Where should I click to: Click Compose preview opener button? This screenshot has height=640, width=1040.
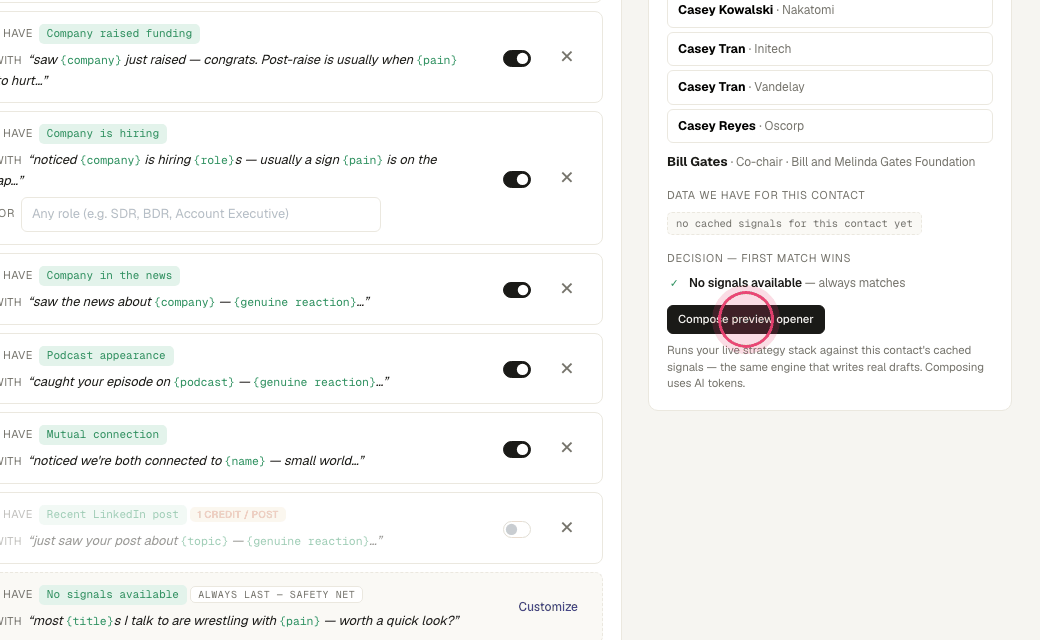pyautogui.click(x=746, y=319)
